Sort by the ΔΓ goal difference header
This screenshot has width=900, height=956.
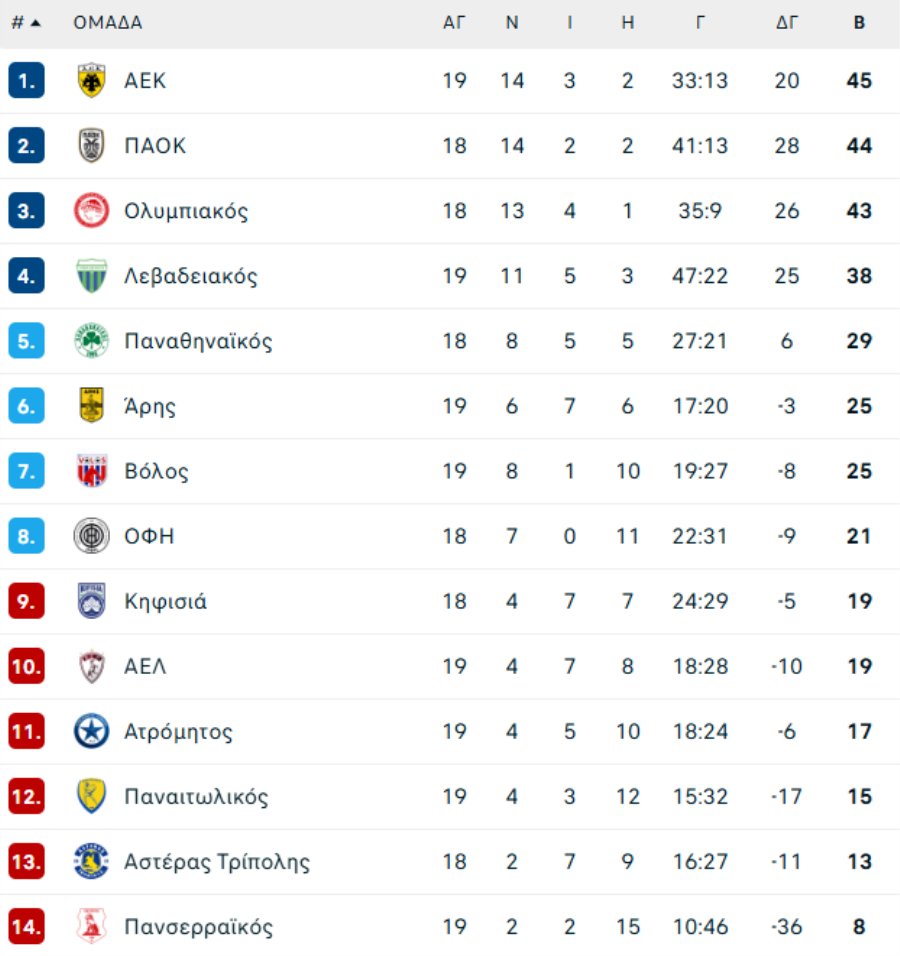(787, 23)
